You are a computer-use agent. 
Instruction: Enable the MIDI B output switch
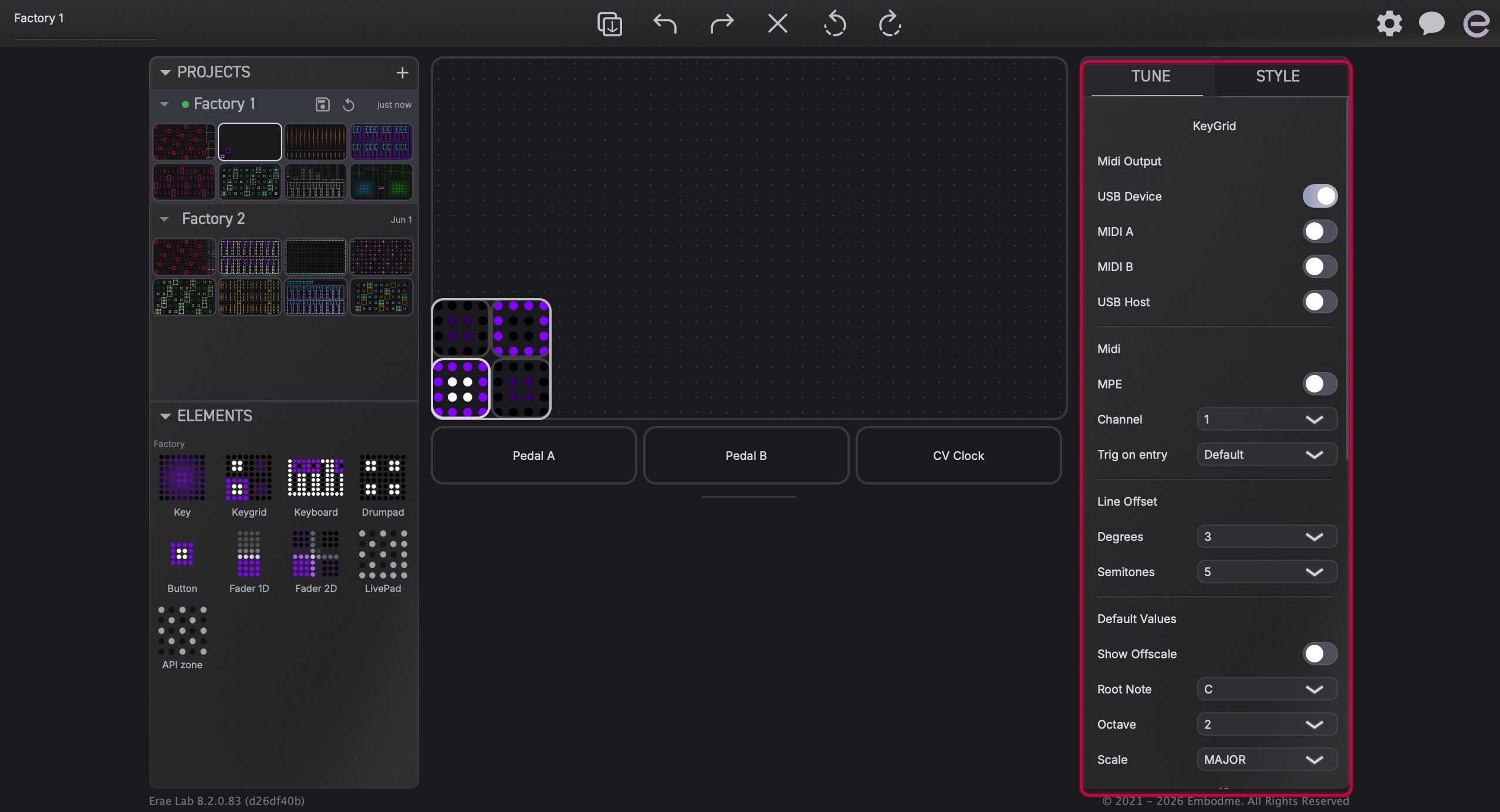coord(1320,266)
